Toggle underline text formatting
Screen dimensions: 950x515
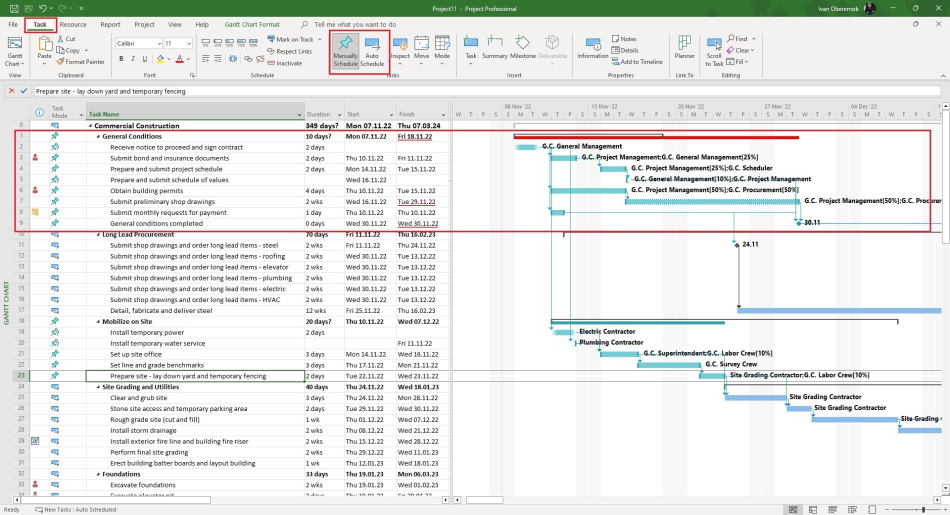tap(144, 59)
